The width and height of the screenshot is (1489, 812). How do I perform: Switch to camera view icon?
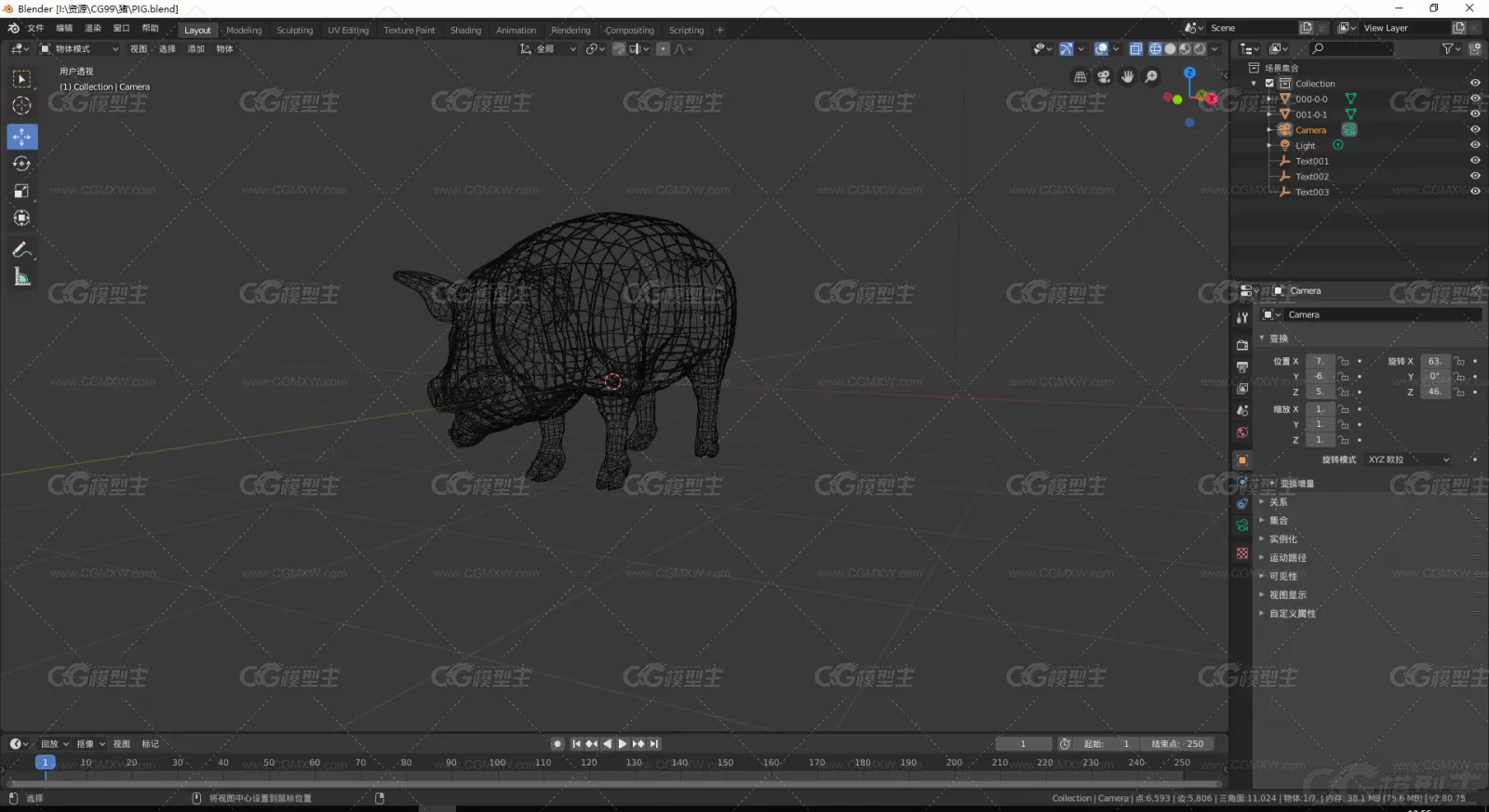[x=1104, y=77]
